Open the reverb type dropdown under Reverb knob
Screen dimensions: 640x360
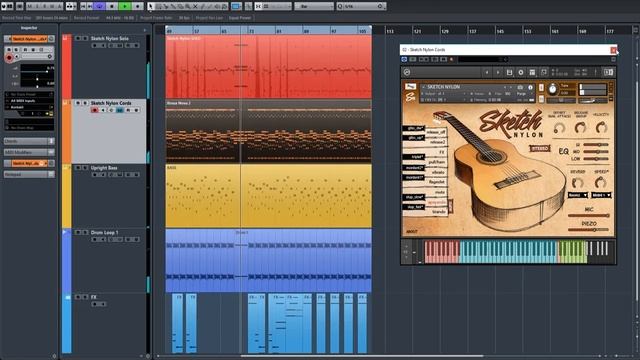pyautogui.click(x=578, y=195)
